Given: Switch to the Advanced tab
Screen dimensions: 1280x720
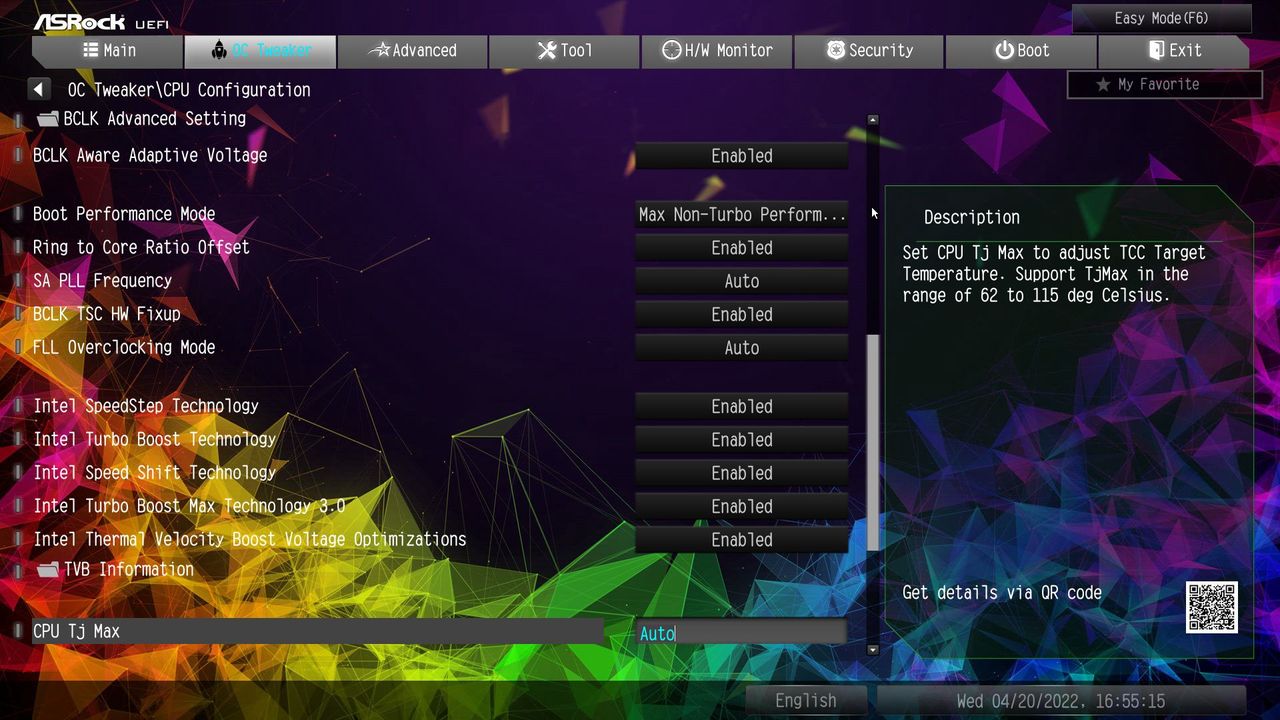Looking at the screenshot, I should 413,51.
